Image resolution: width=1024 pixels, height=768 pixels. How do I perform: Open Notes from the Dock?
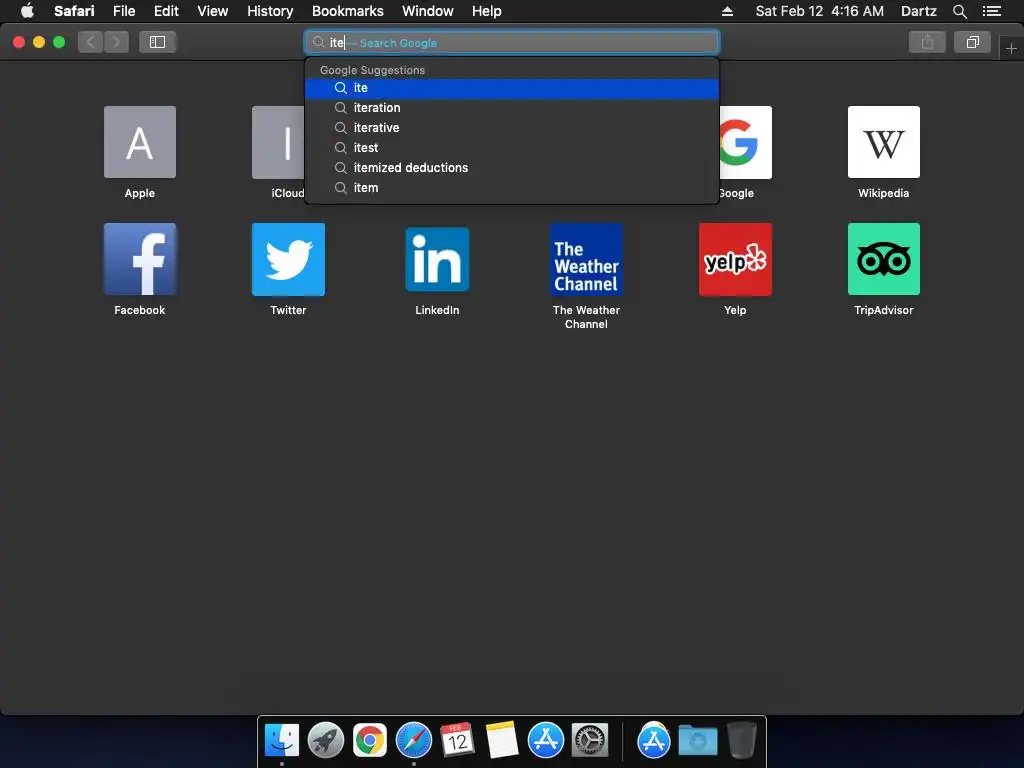pos(502,741)
